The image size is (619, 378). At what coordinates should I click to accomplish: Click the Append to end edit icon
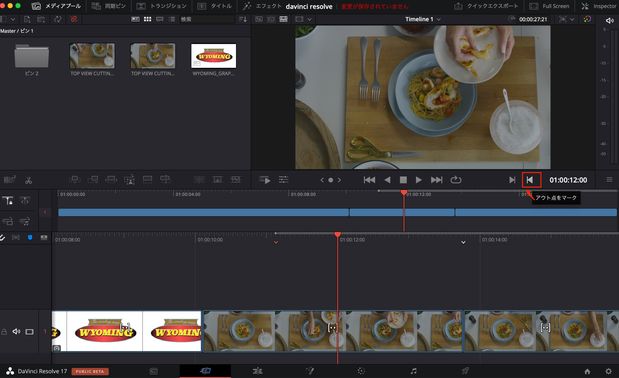tap(93, 180)
